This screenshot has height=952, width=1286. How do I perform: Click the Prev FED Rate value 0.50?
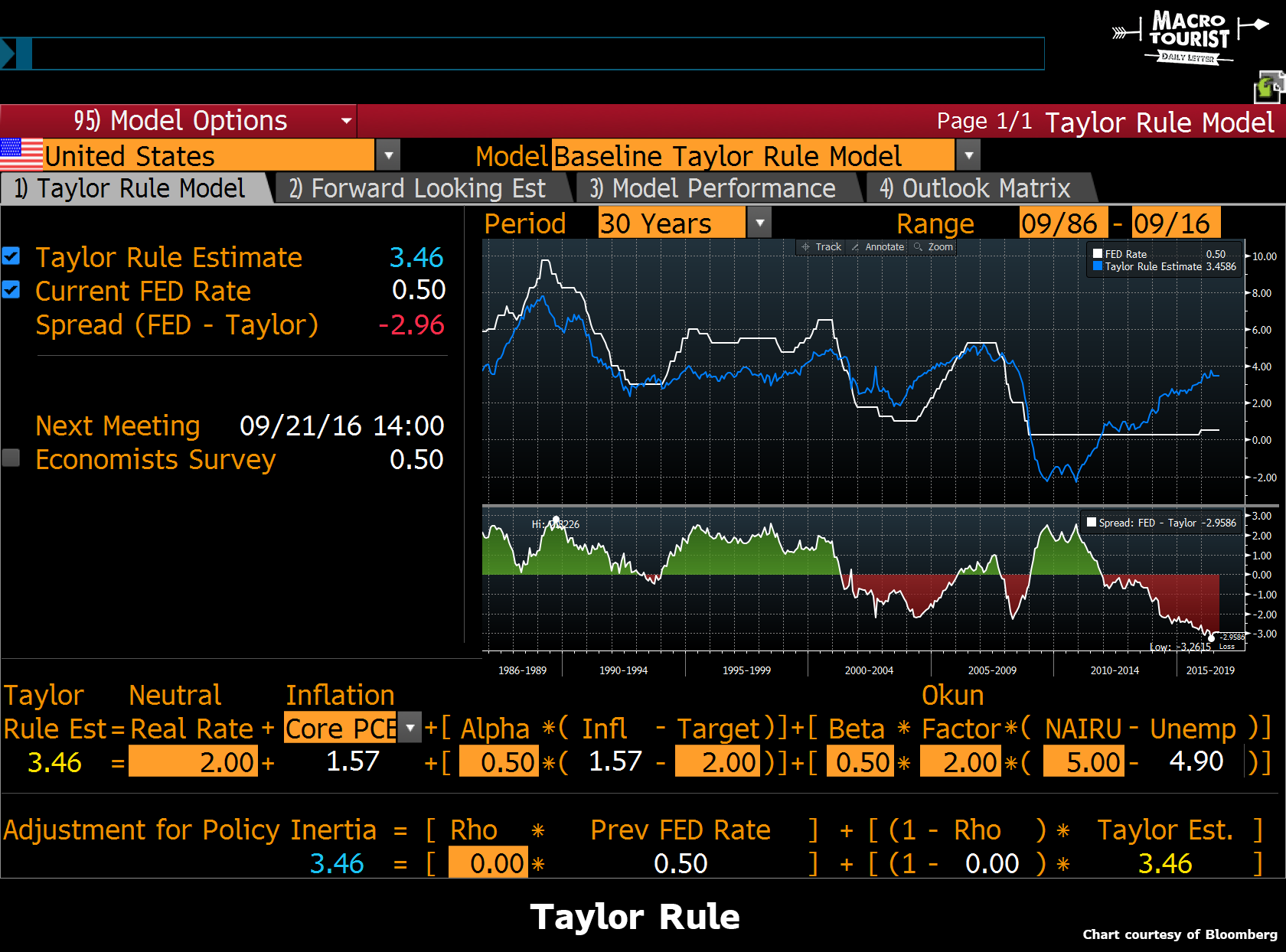(681, 863)
